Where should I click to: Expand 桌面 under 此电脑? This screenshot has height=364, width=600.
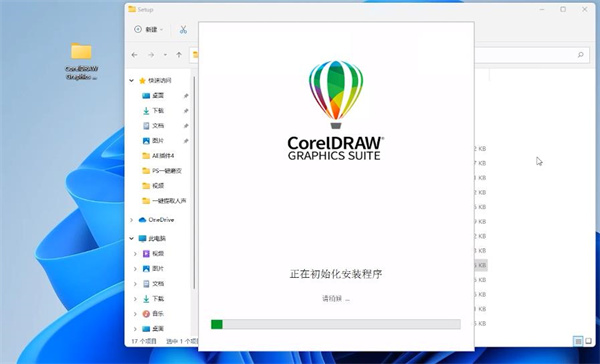(135, 329)
